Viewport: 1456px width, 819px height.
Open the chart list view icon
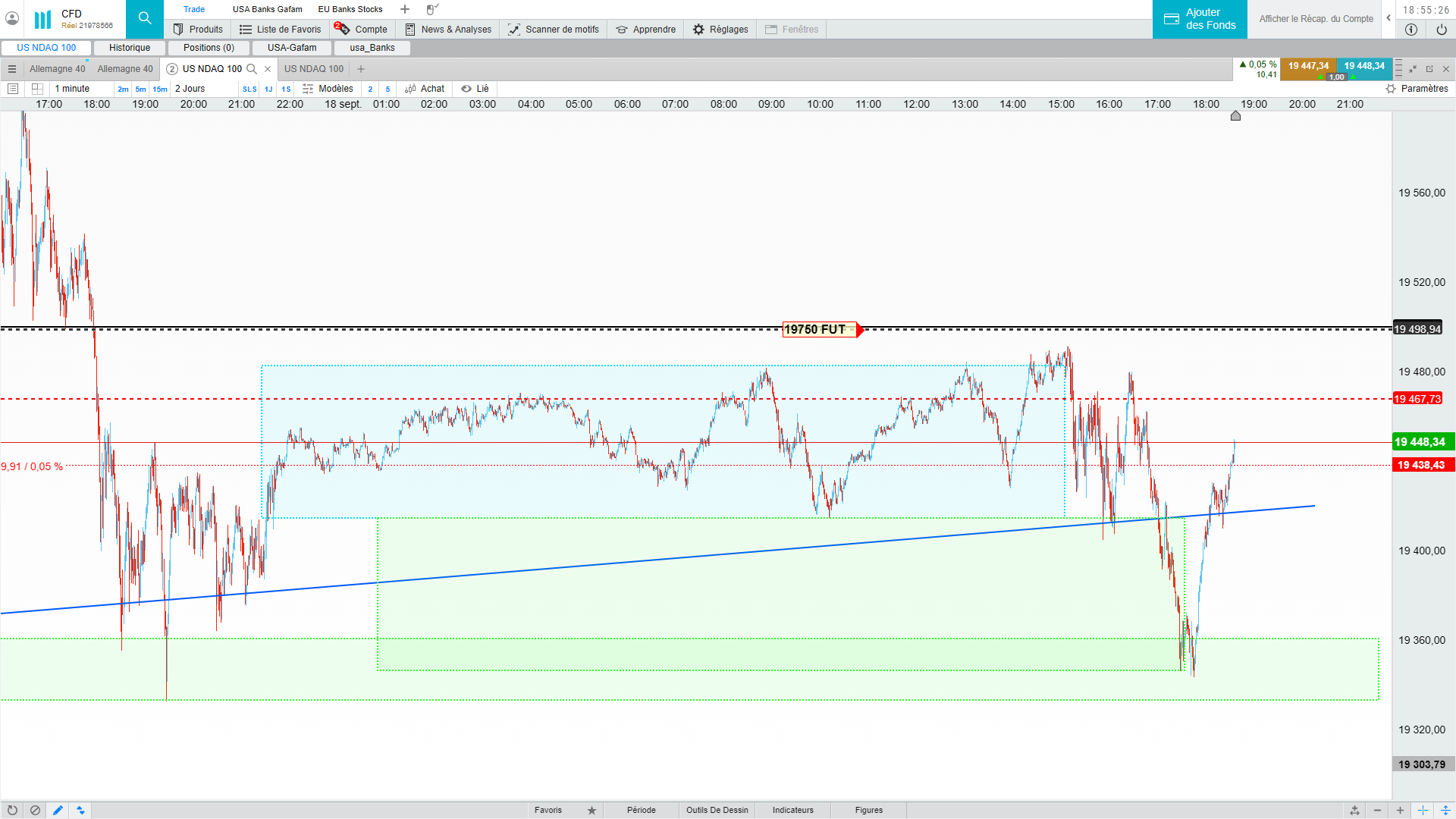pos(13,89)
